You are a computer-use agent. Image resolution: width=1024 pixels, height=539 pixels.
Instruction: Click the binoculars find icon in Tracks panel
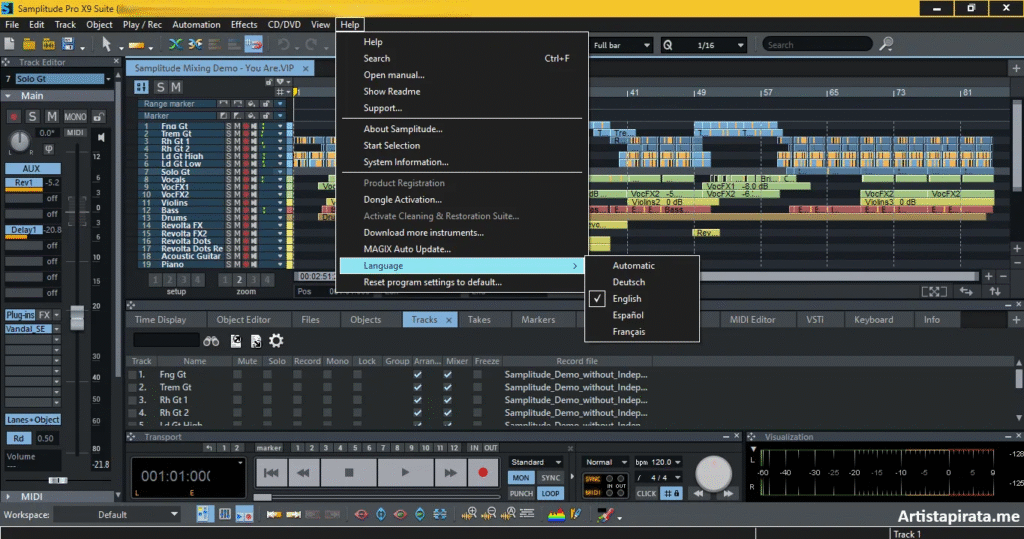[211, 341]
